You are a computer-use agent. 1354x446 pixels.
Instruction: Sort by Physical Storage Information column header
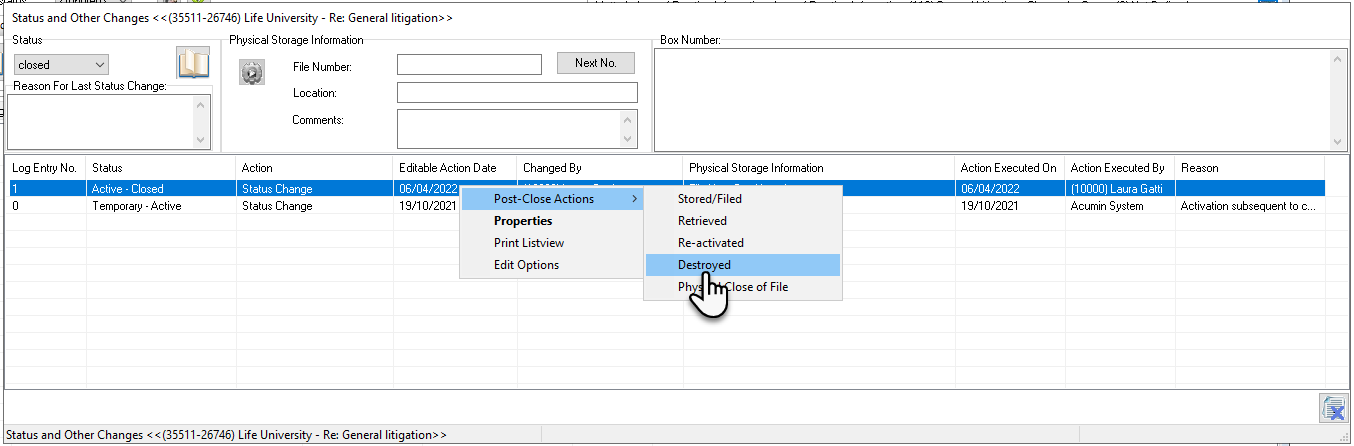tap(819, 168)
